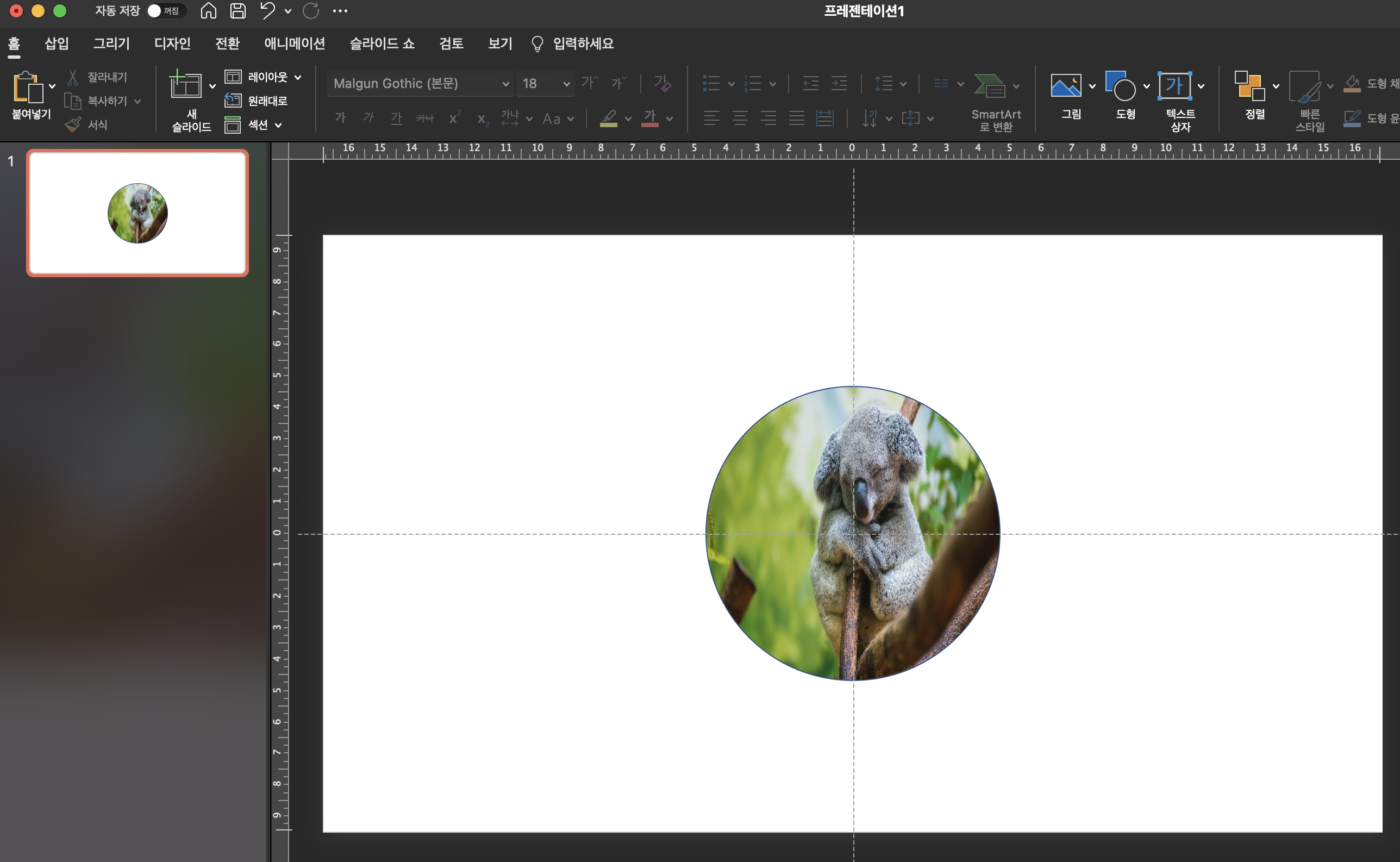
Task: Open the Animations (애니메이션) tab
Action: pos(294,43)
